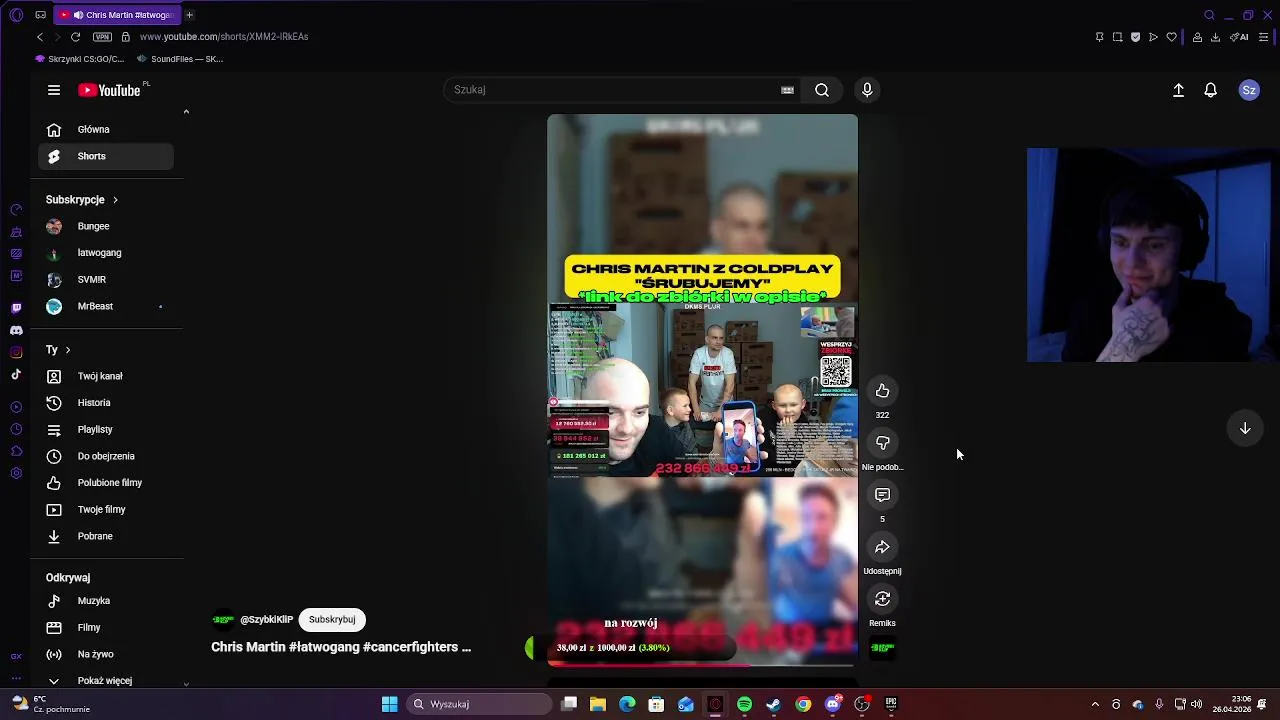Viewport: 1280px width, 720px height.
Task: Mute the Chris Martin tab audio
Action: tap(78, 15)
